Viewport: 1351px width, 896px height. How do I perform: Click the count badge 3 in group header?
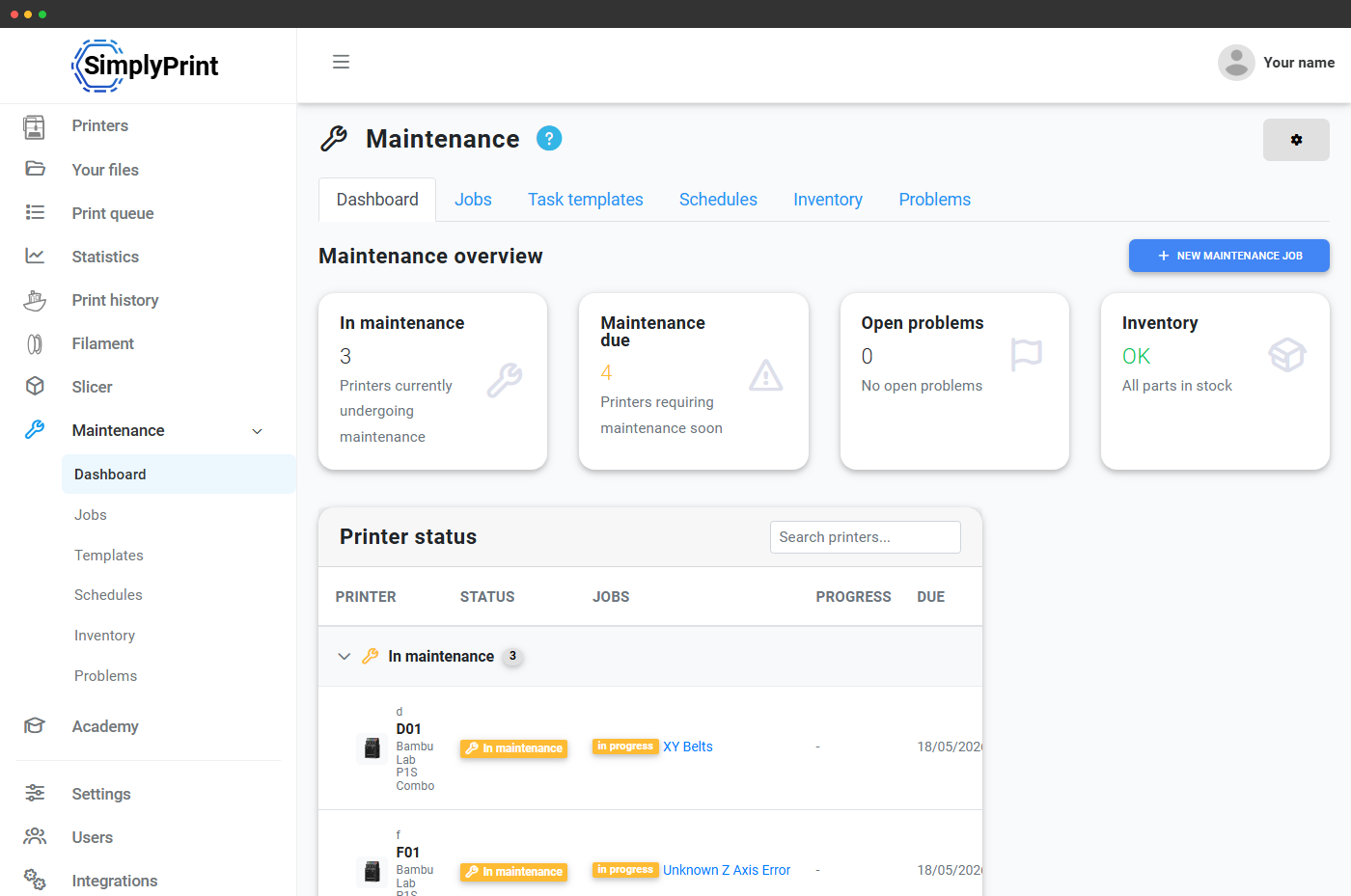512,656
